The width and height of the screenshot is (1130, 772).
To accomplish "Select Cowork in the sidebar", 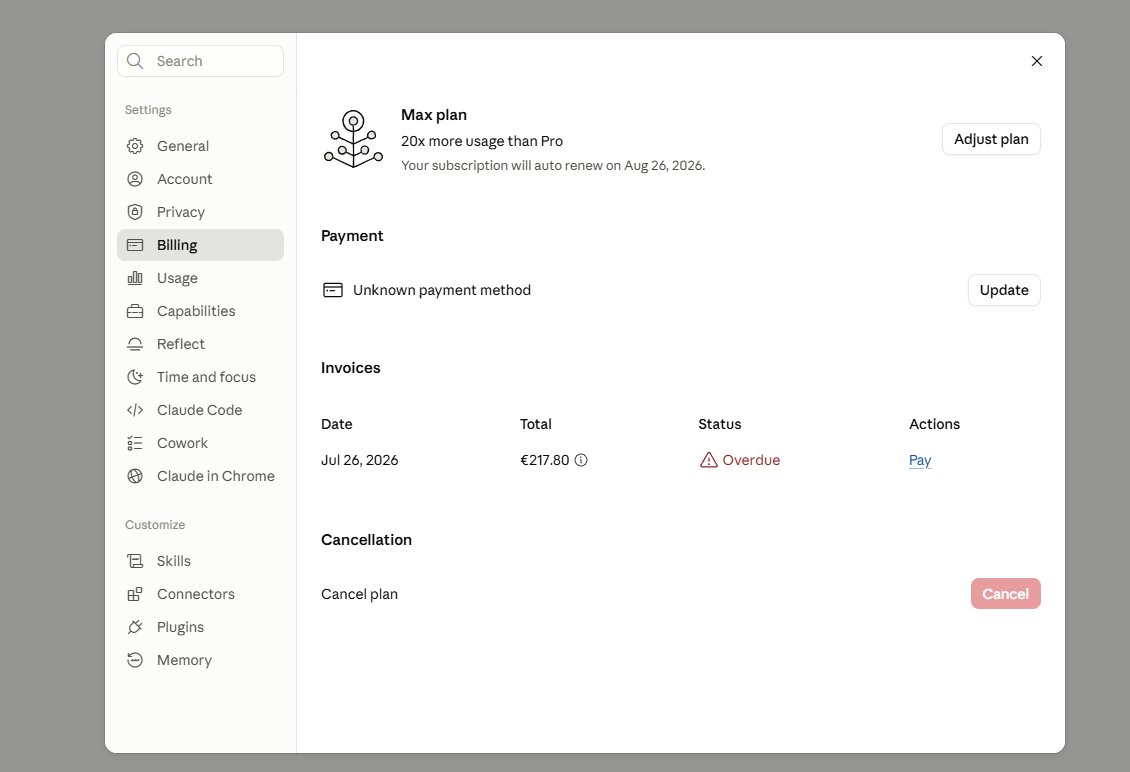I will (200, 443).
